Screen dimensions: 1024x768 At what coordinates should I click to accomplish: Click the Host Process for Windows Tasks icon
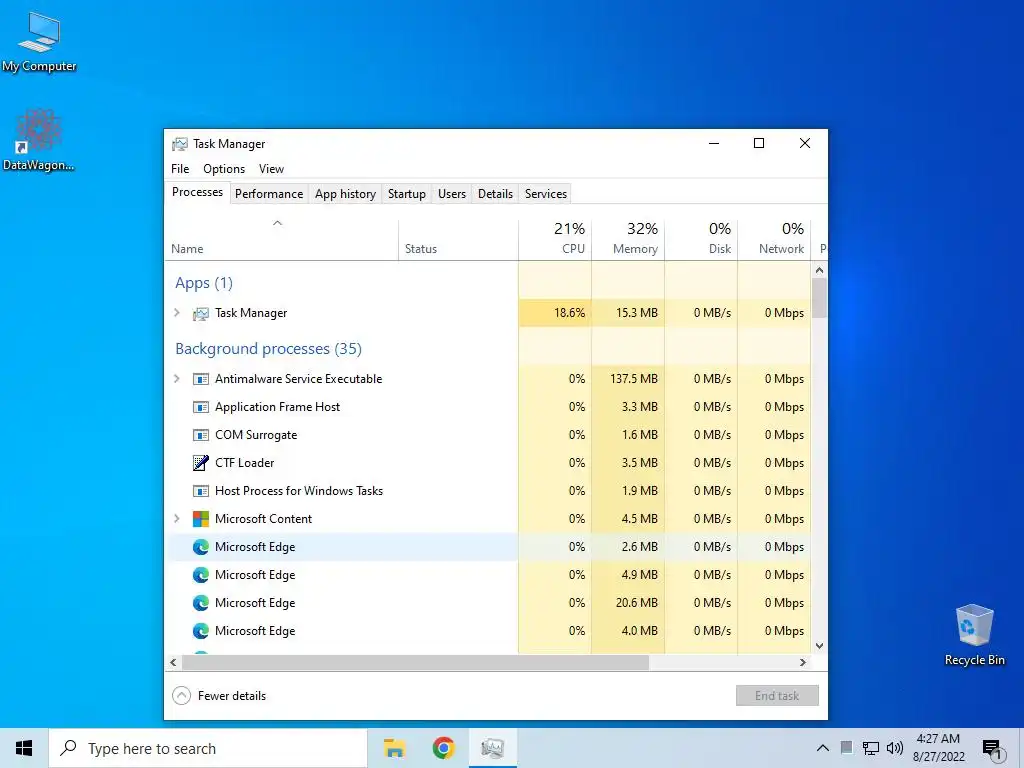200,491
